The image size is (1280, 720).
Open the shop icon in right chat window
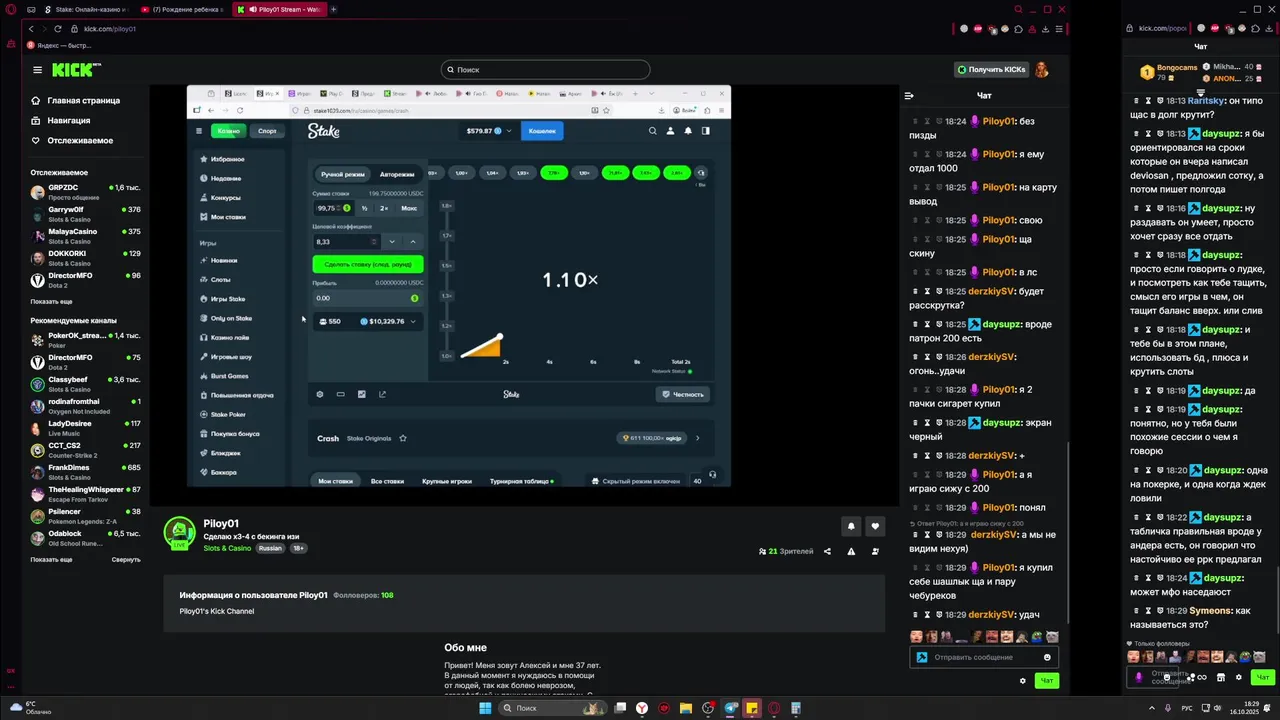[x=1221, y=677]
